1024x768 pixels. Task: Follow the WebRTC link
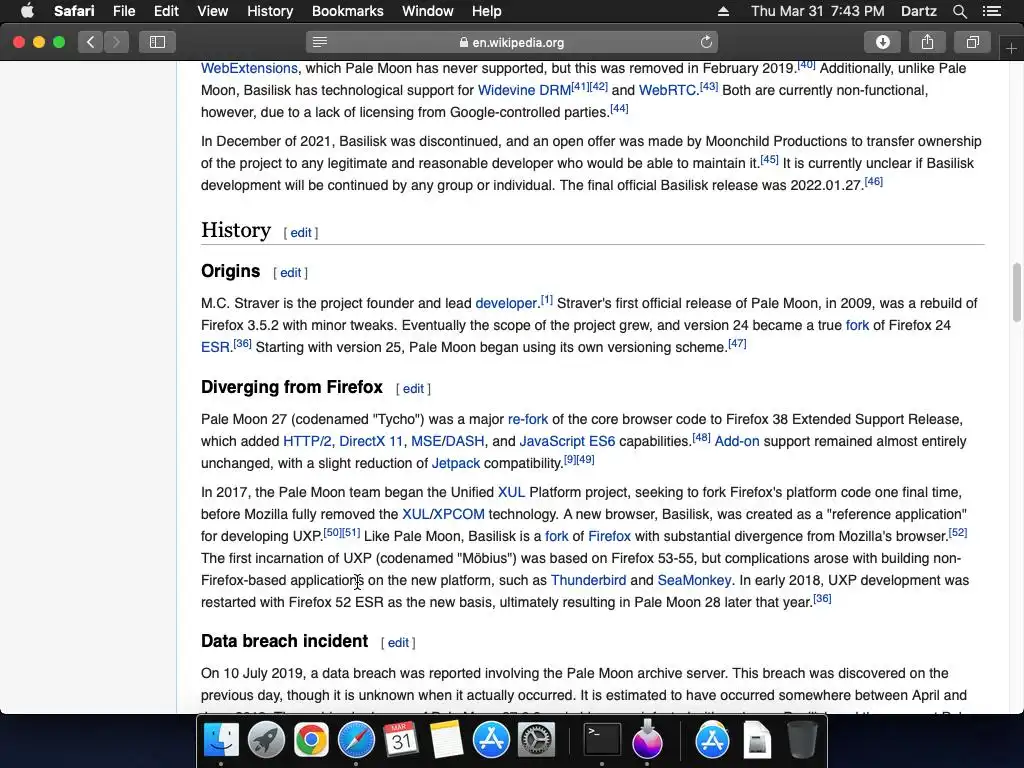[667, 90]
